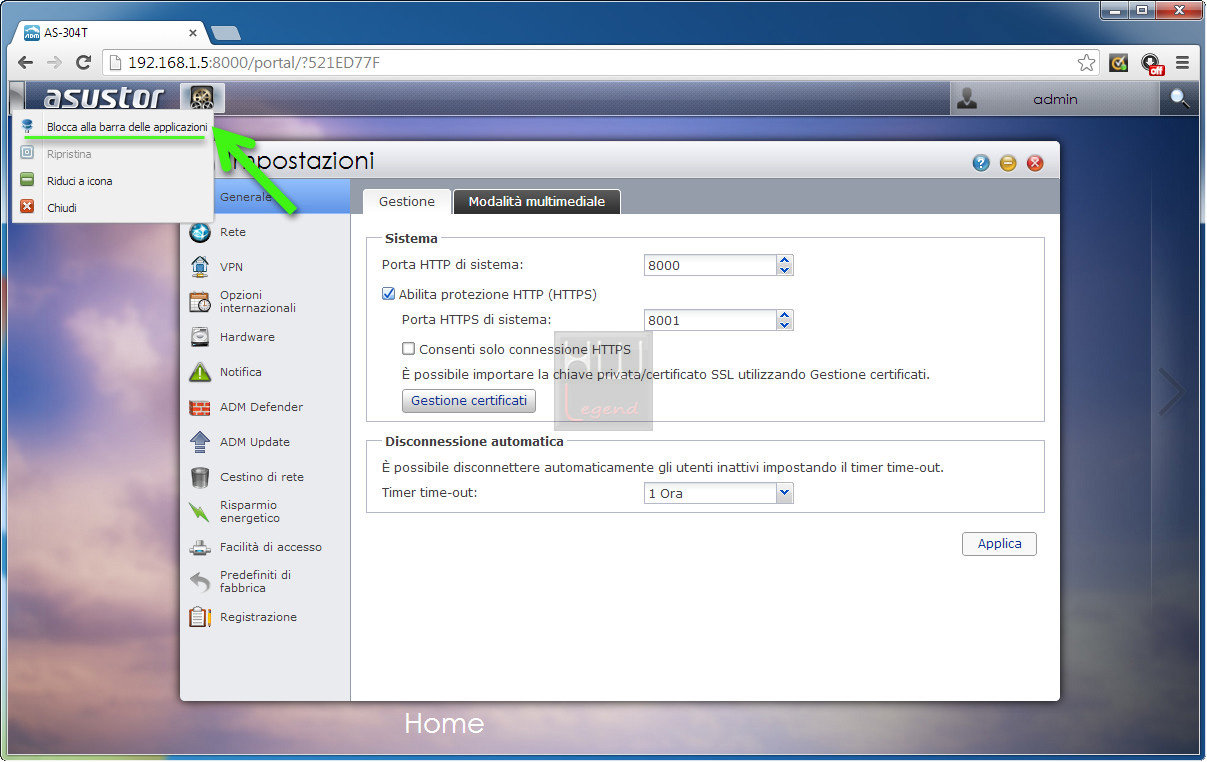Click the ADM Update arrow icon

click(x=200, y=442)
